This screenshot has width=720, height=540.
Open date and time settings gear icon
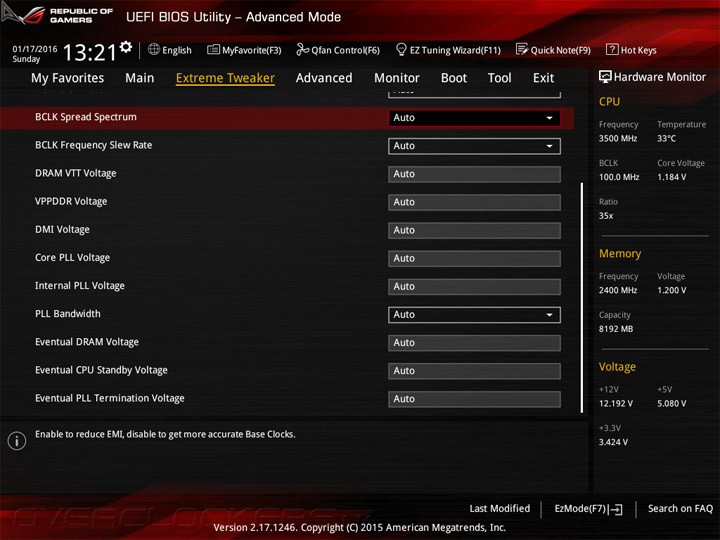click(126, 47)
